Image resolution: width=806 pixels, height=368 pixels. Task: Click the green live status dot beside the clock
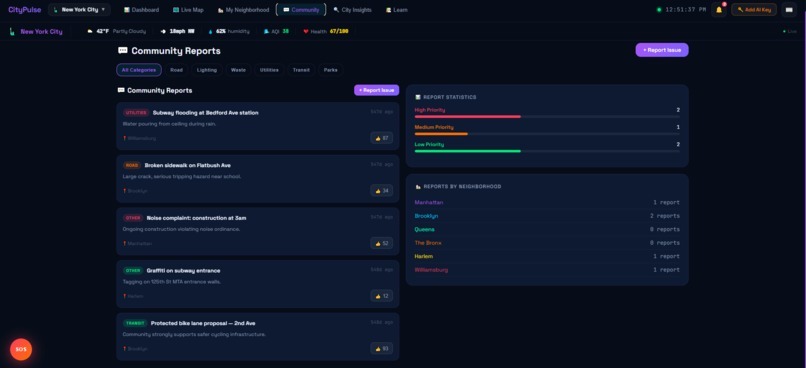coord(659,10)
